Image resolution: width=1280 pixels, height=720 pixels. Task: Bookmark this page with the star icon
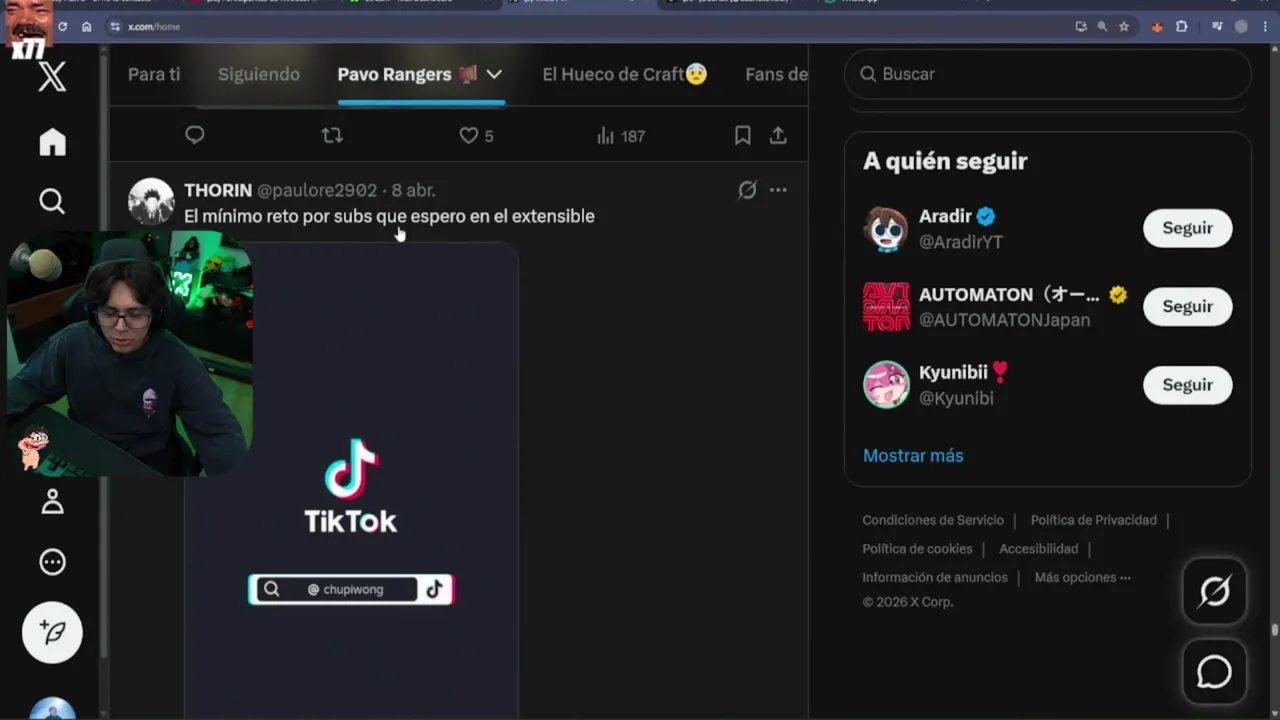(x=1123, y=27)
